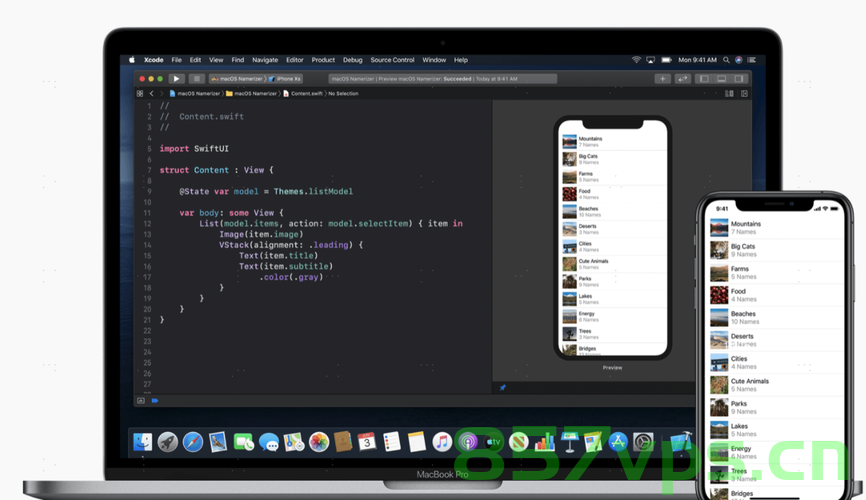Toggle the Debug area panel button
The image size is (866, 500).
[x=721, y=78]
